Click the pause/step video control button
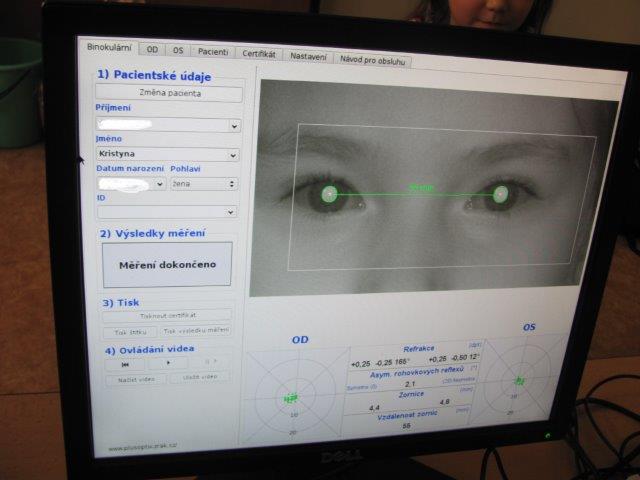Viewport: 640px width, 480px height. pos(210,362)
